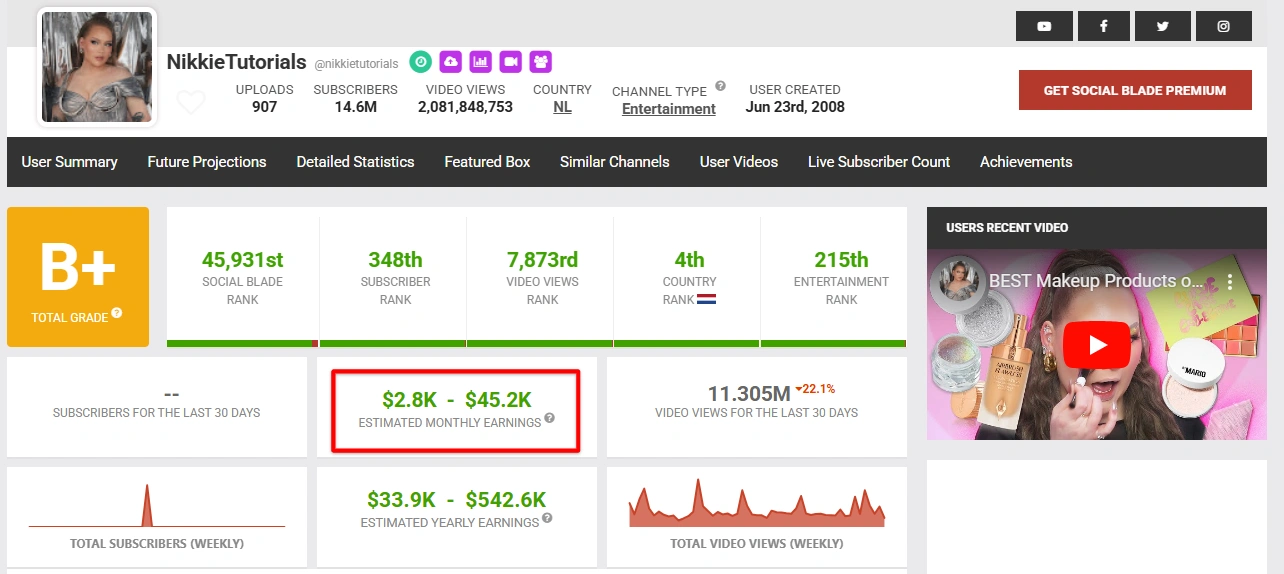1284x574 pixels.
Task: Click help icon beside Estimated Yearly Earnings
Action: [x=547, y=518]
